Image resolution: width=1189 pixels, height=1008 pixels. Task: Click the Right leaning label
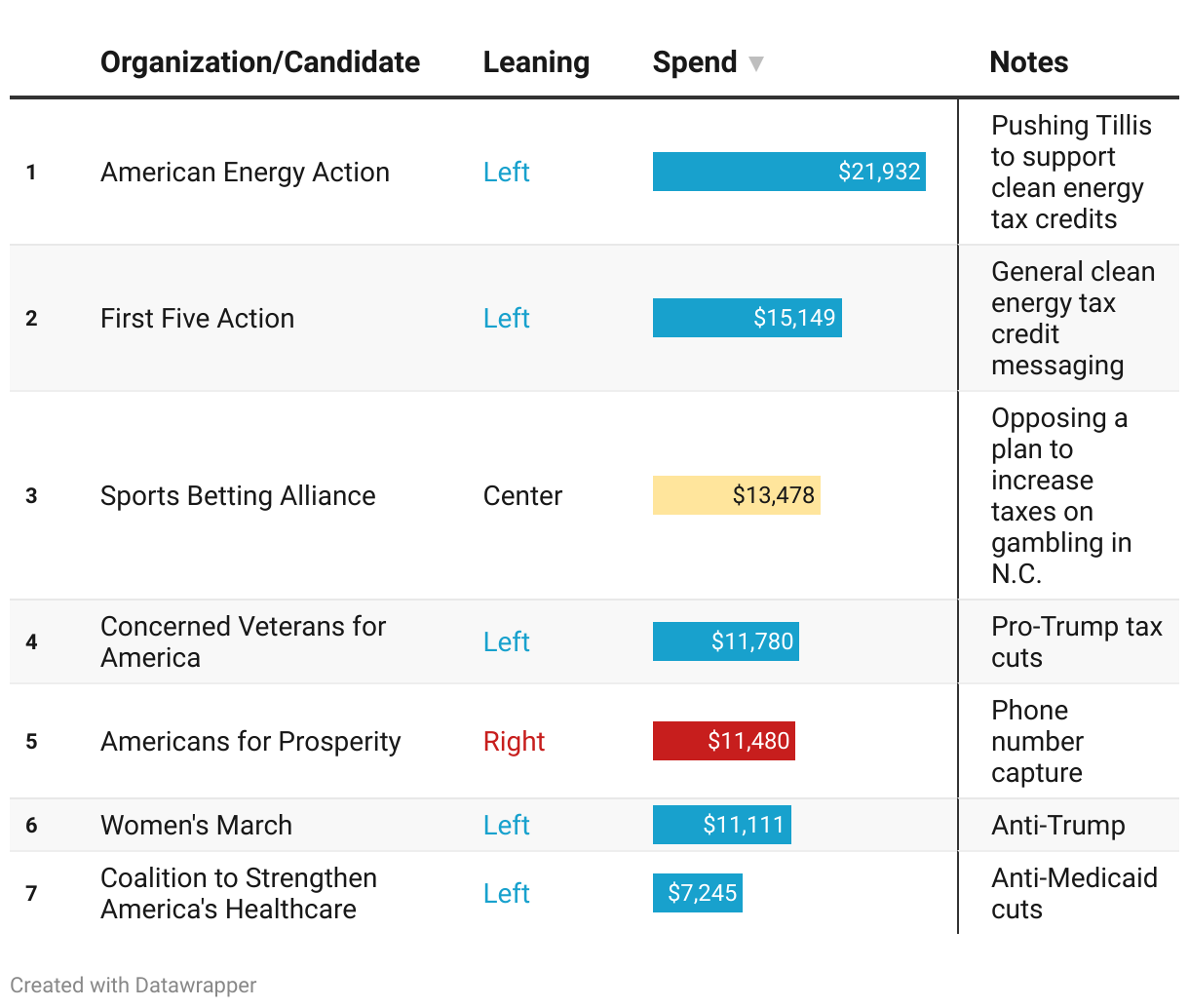point(514,742)
